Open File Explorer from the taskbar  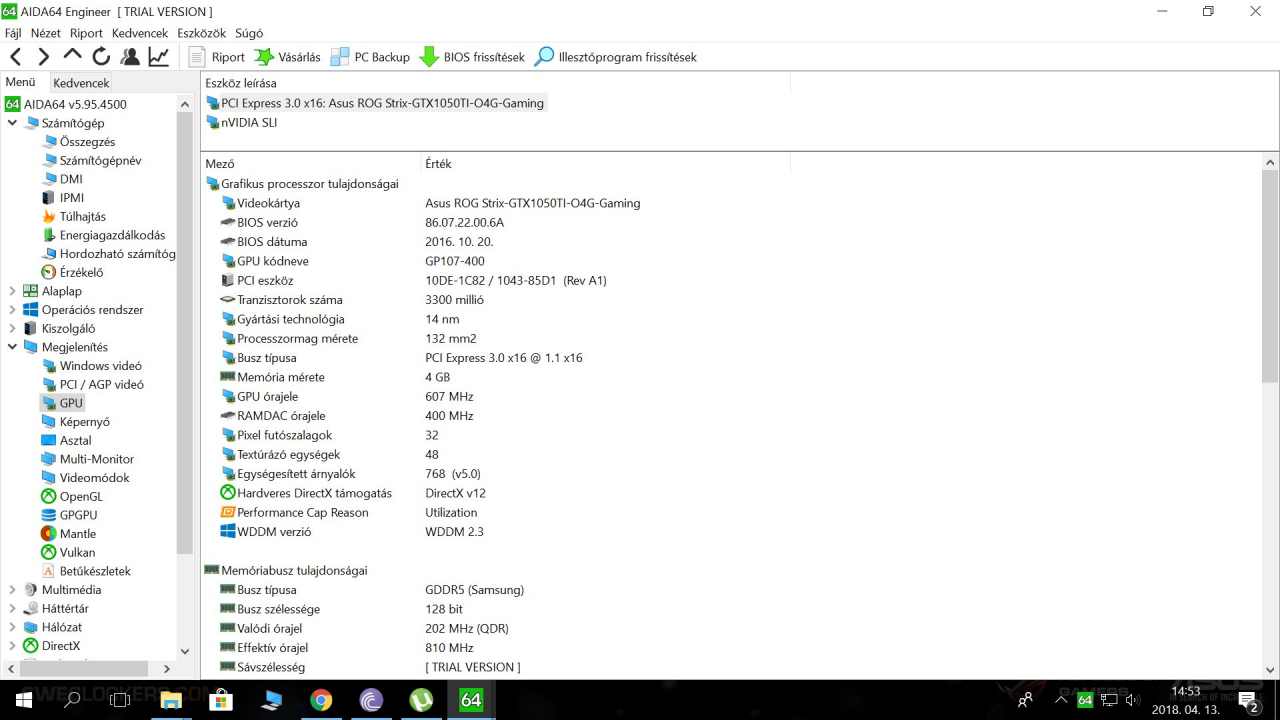click(x=171, y=700)
